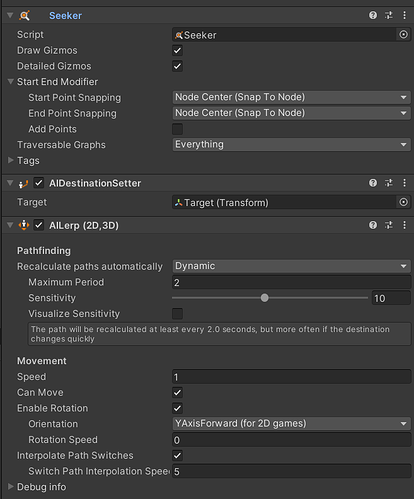Open Seeker component more-options menu
The height and width of the screenshot is (499, 414).
404,15
